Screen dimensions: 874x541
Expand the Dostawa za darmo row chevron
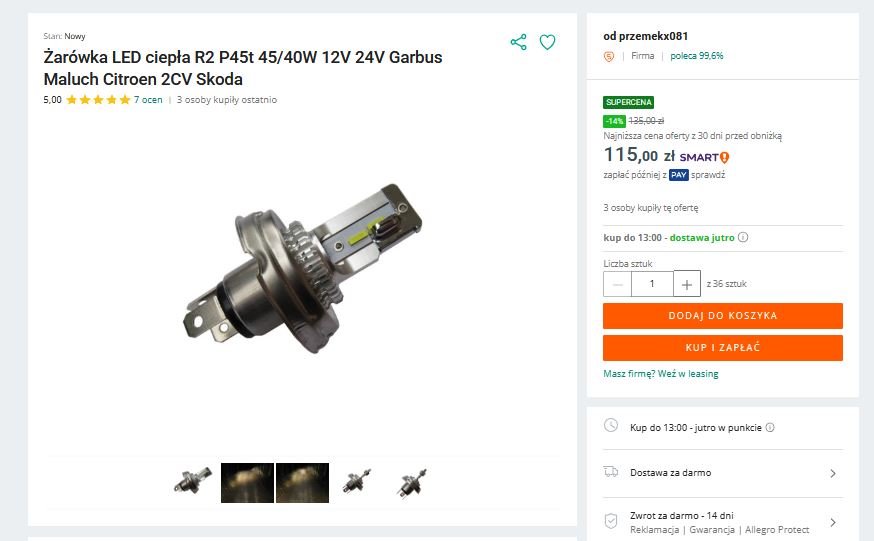(x=833, y=474)
